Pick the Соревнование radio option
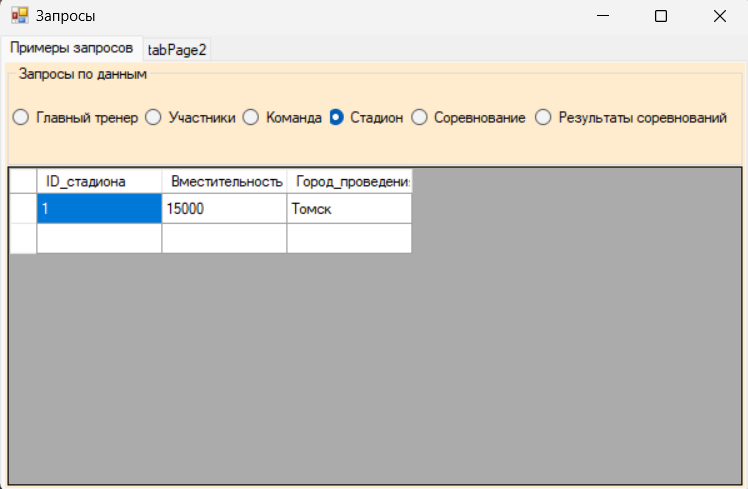The image size is (748, 489). tap(468, 117)
